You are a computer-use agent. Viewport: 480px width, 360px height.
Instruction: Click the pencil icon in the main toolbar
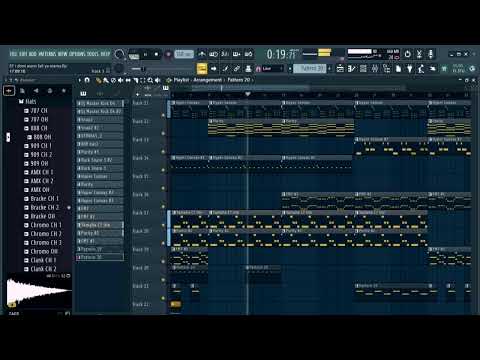225,69
